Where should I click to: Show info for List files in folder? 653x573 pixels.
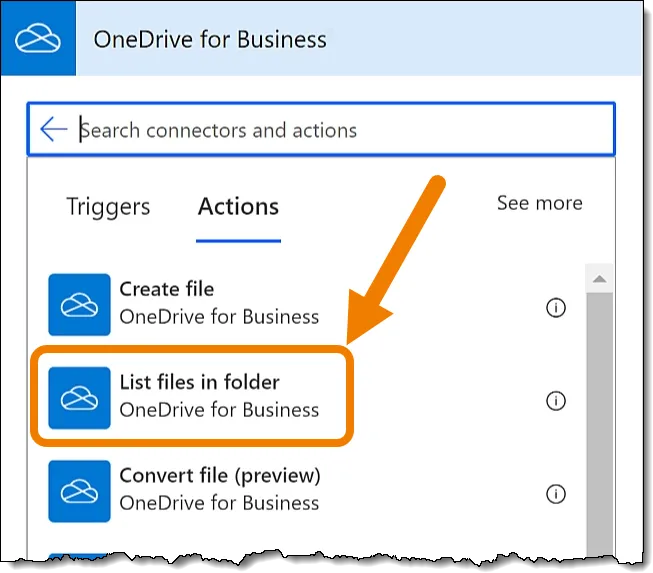pyautogui.click(x=556, y=401)
